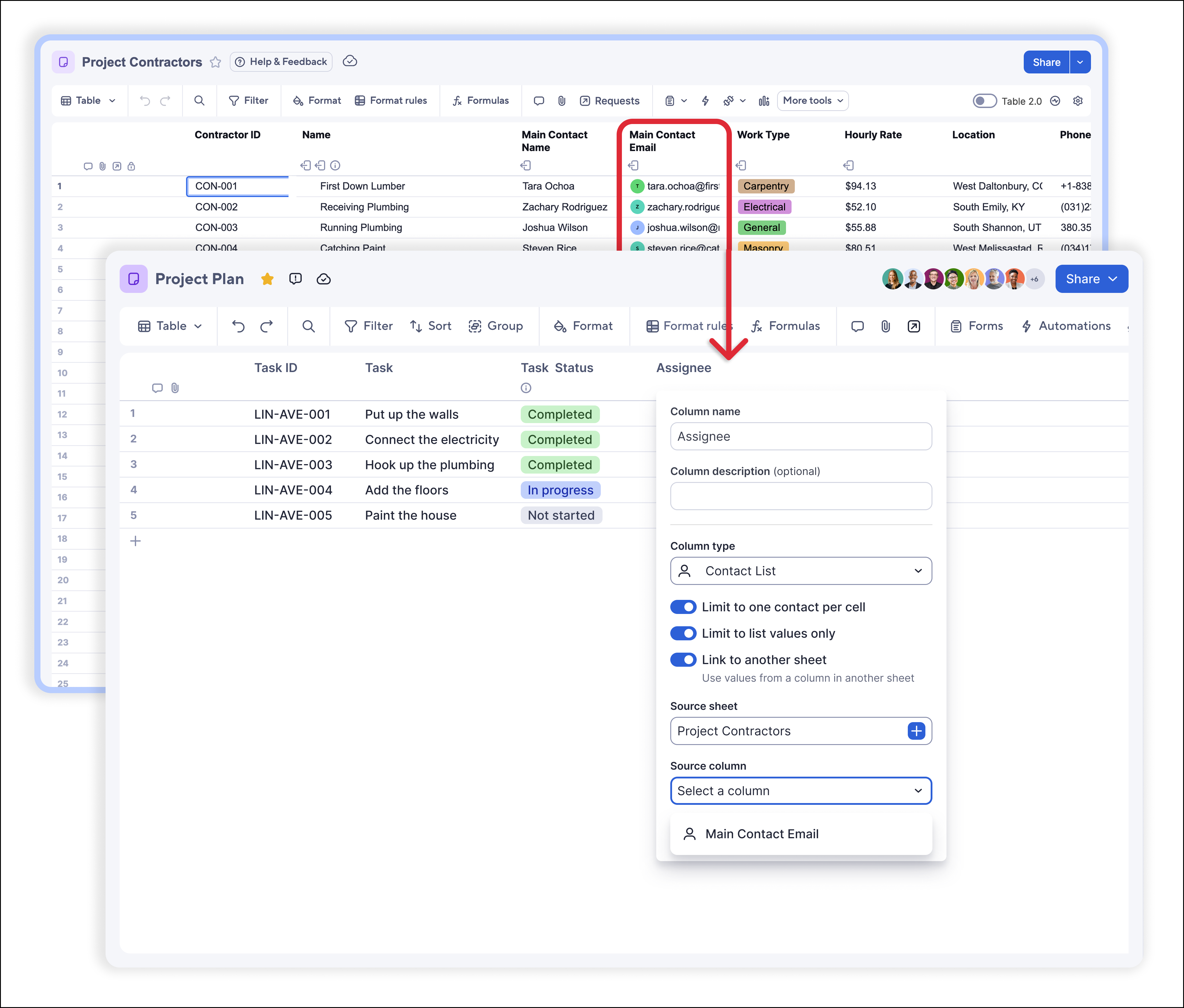1184x1008 pixels.
Task: Toggle Limit to one contact per cell
Action: pos(683,607)
